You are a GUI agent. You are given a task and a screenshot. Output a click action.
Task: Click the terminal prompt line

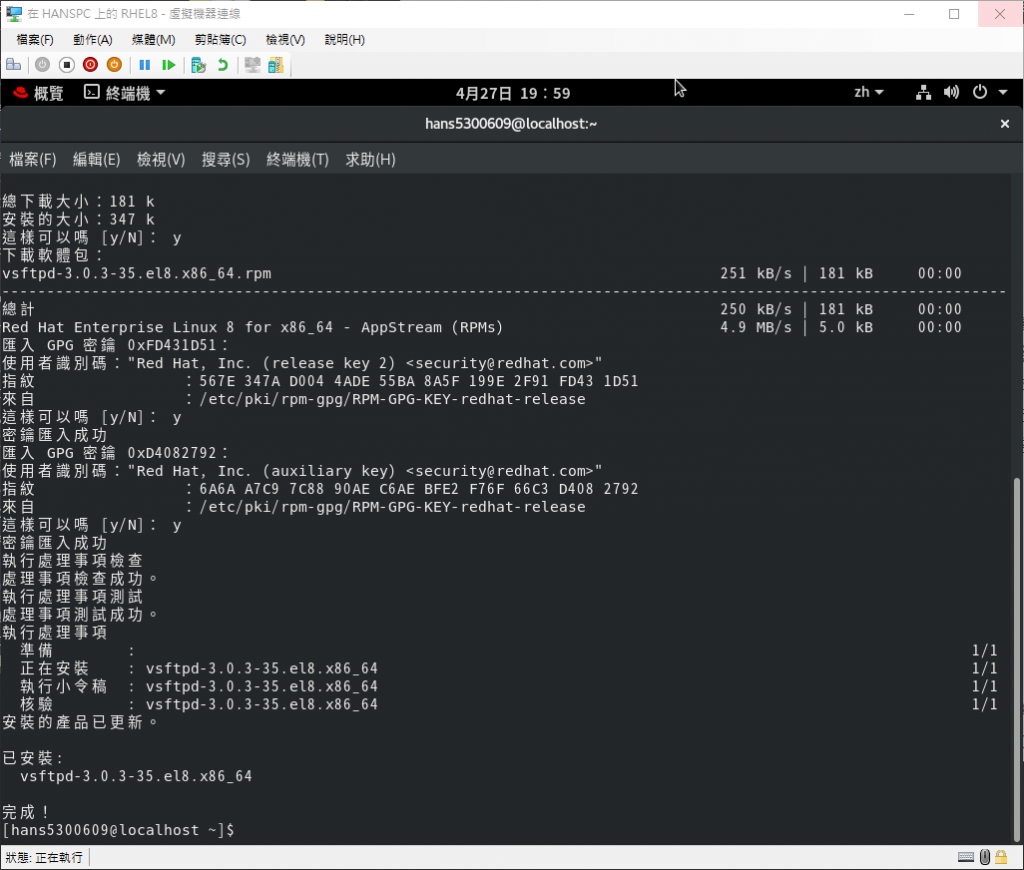click(118, 830)
